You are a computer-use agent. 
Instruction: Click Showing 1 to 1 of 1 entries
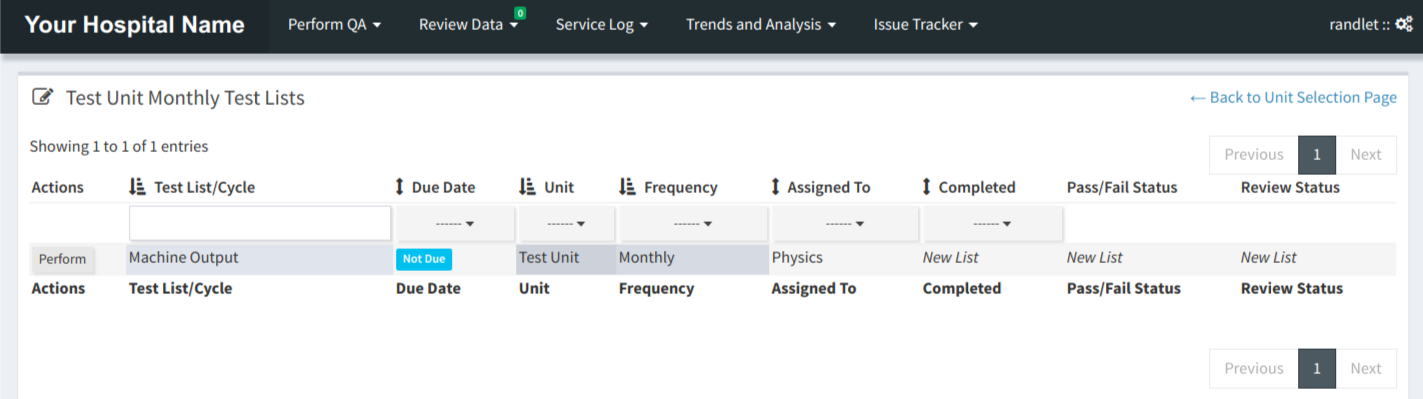(x=119, y=146)
